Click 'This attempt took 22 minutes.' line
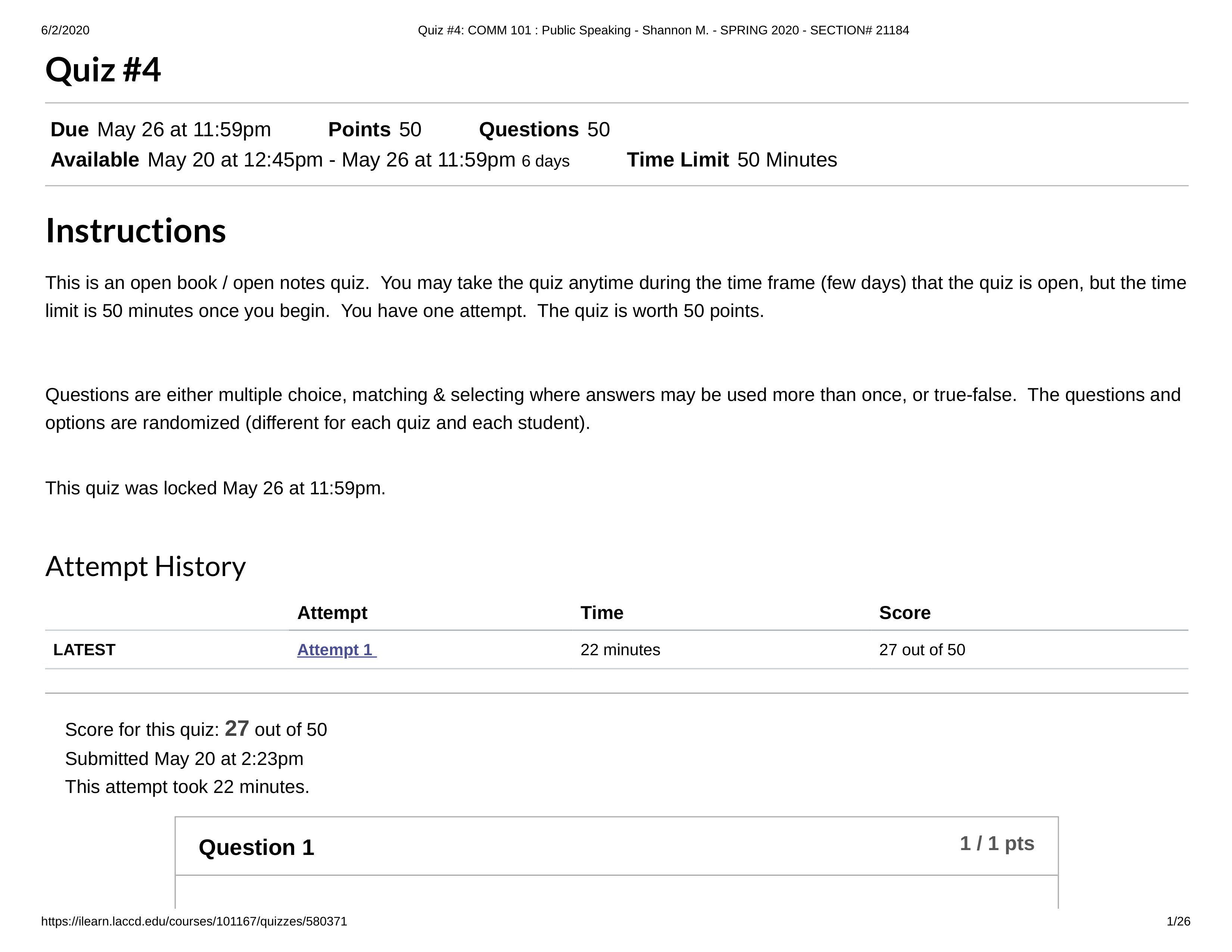This screenshot has width=1232, height=952. point(187,787)
